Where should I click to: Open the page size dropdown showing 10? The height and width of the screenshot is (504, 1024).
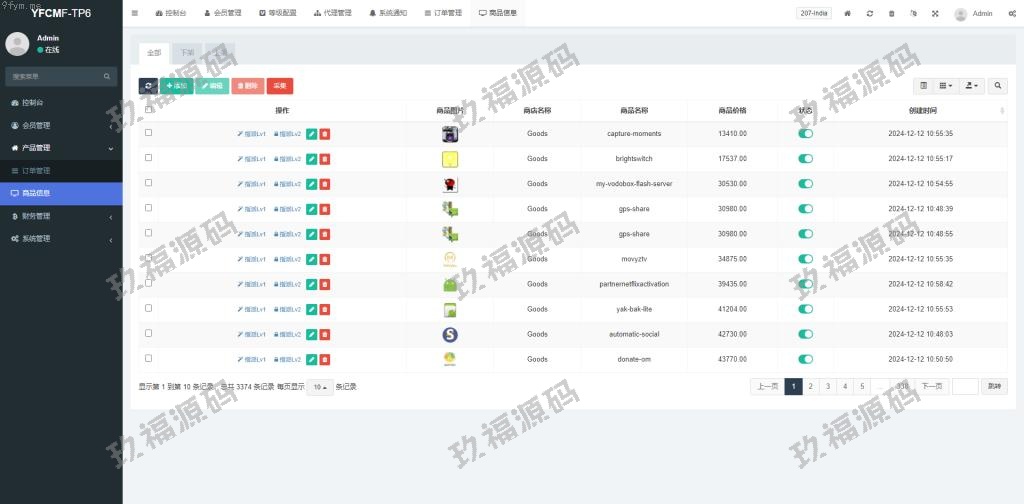(x=319, y=387)
